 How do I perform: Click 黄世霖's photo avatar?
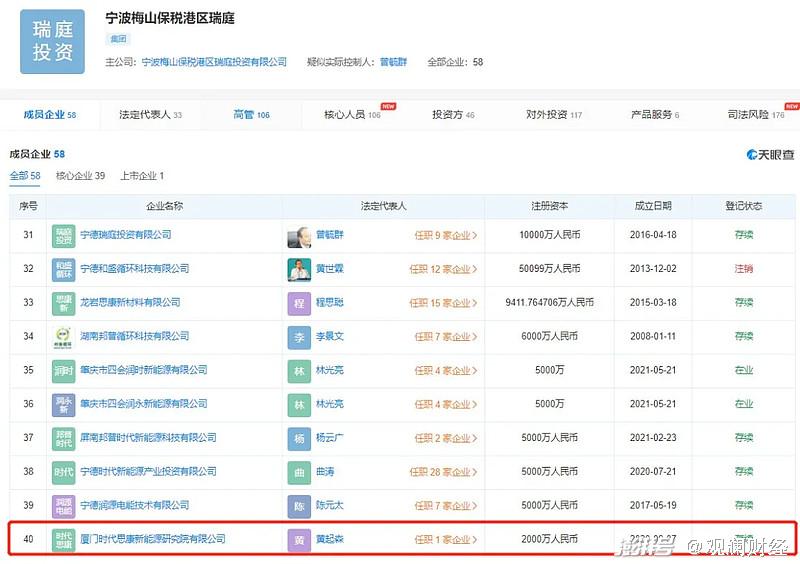299,269
